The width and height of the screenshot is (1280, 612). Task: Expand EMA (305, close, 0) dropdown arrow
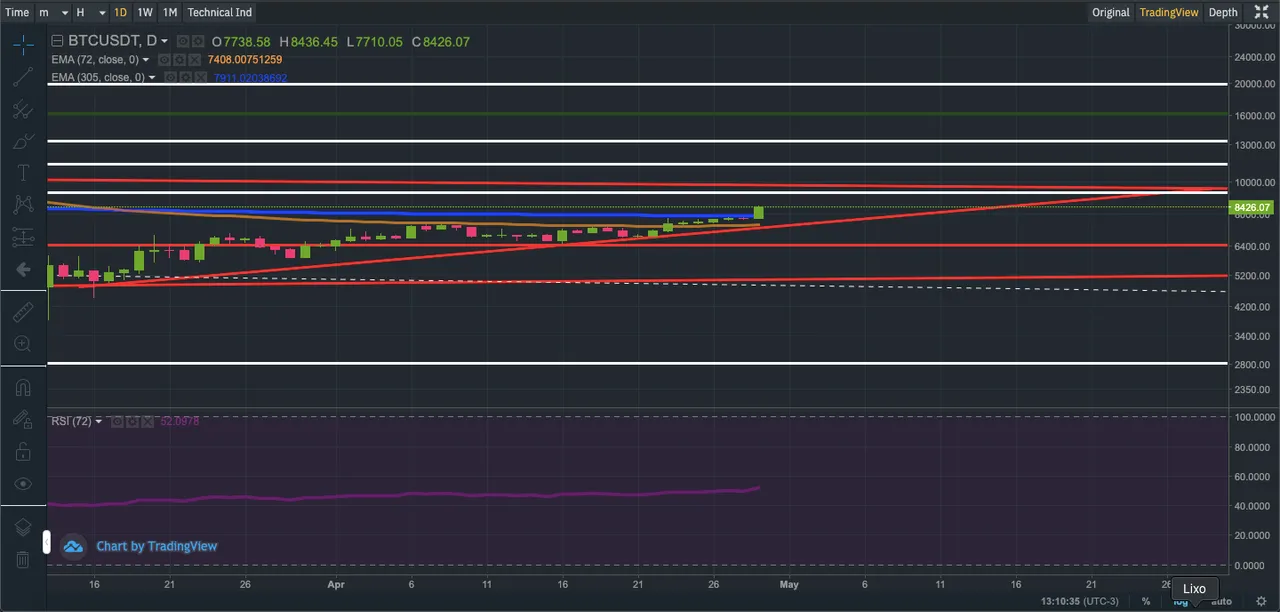point(152,77)
